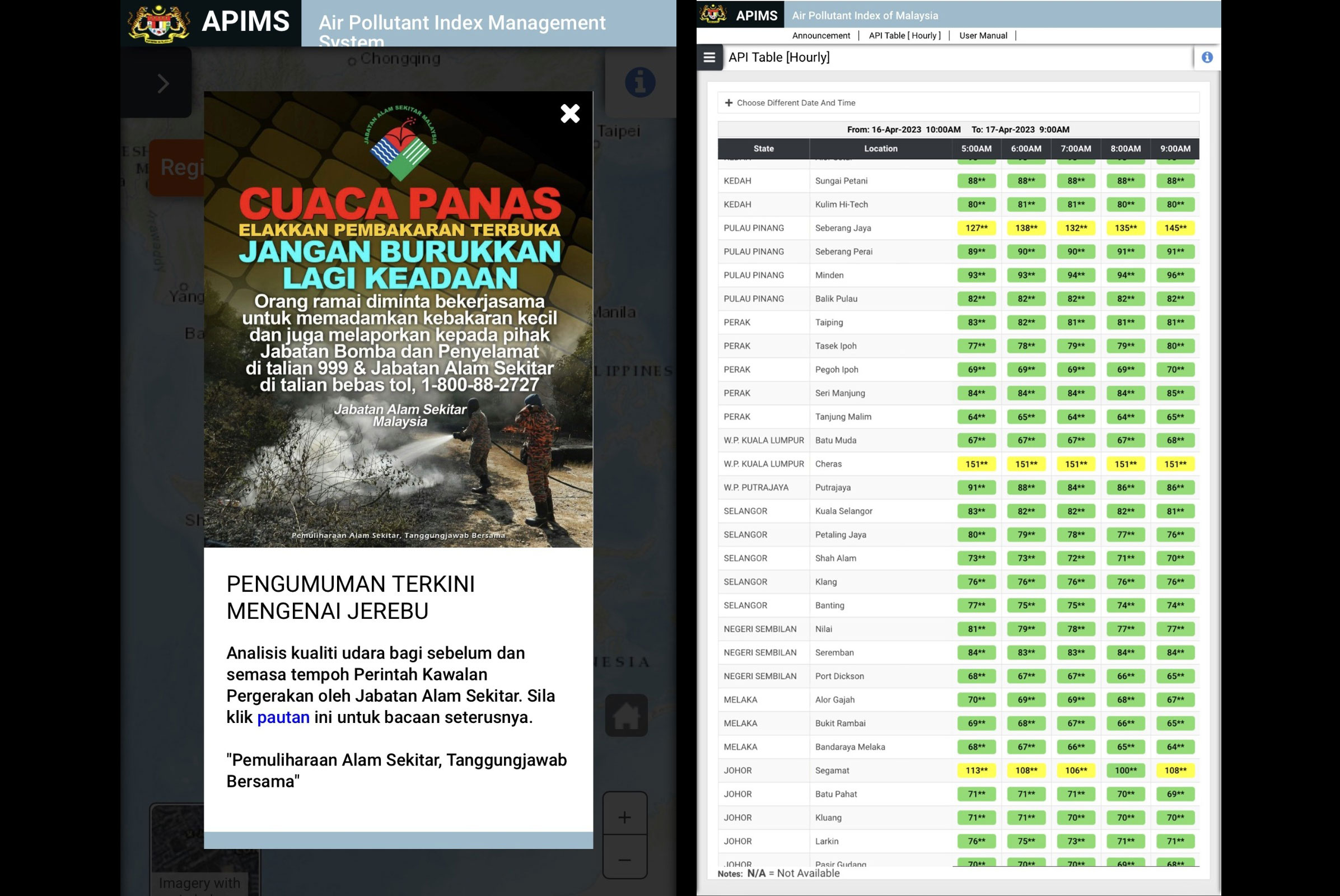
Task: Open the hamburger menu beside API Table title
Action: (x=709, y=57)
